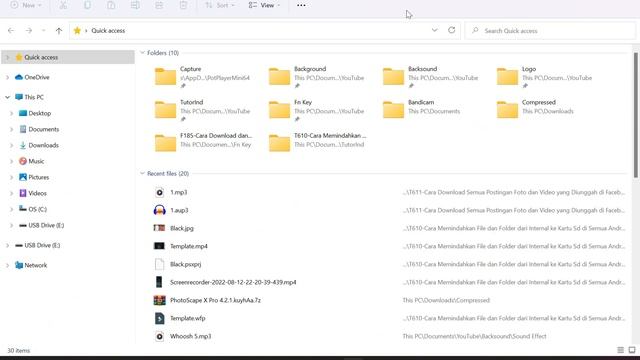Select PhotoScape X Pro 7z archive

pyautogui.click(x=388, y=300)
